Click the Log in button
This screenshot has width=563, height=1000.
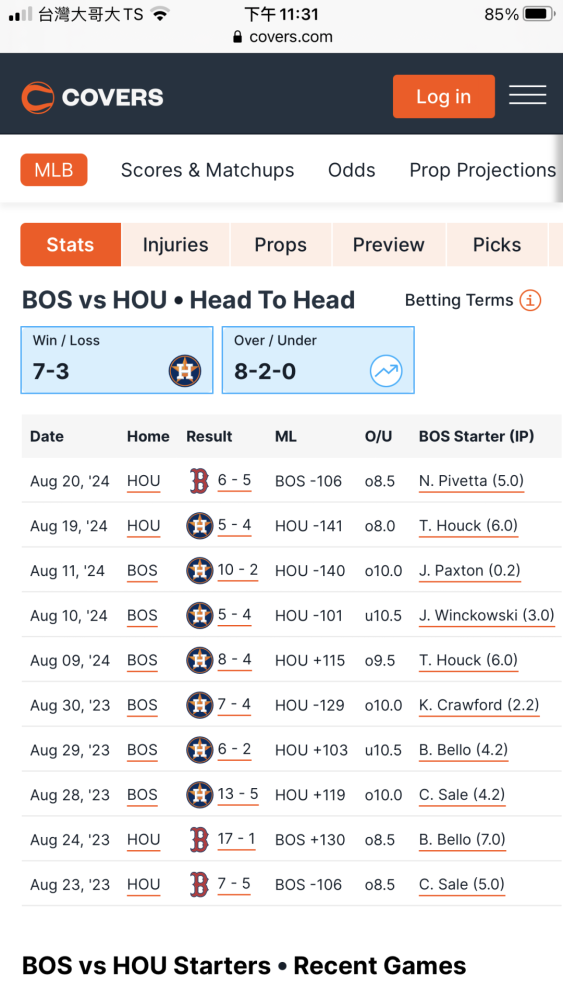click(x=444, y=96)
